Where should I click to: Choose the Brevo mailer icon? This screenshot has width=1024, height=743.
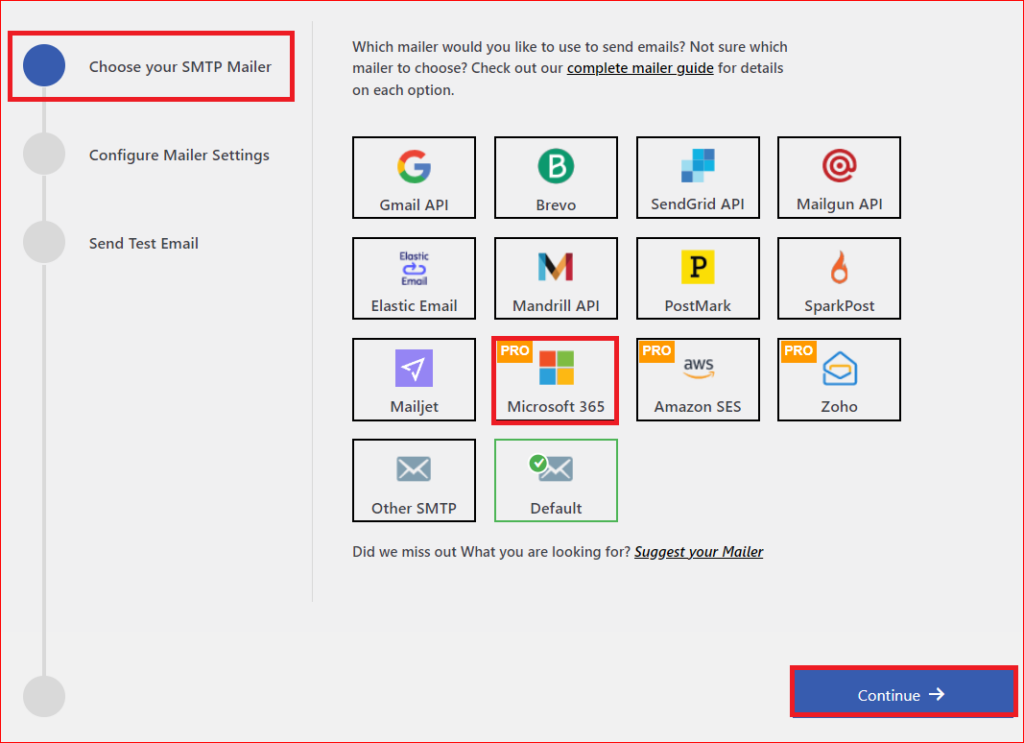[x=555, y=177]
